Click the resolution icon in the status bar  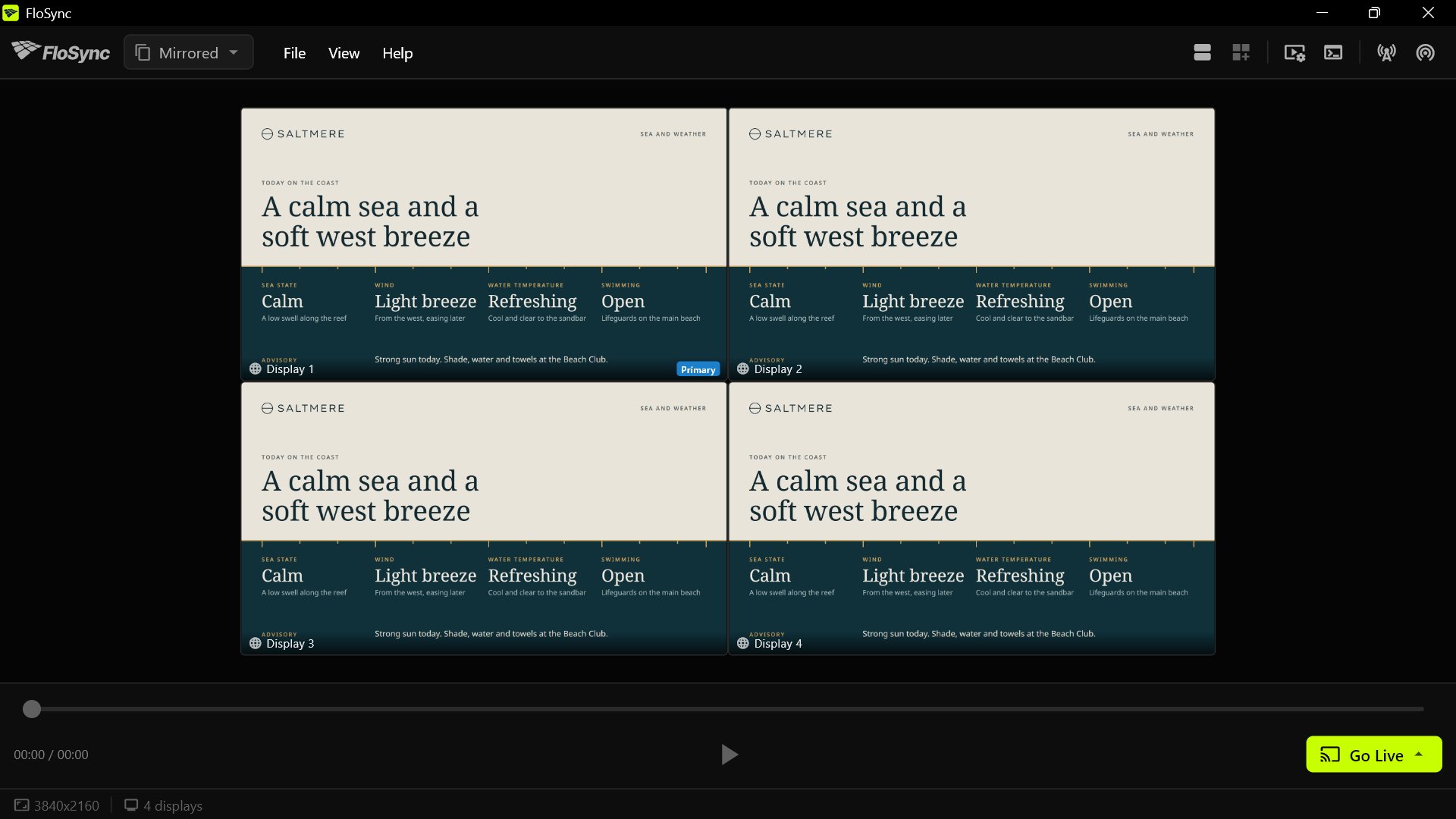point(22,805)
